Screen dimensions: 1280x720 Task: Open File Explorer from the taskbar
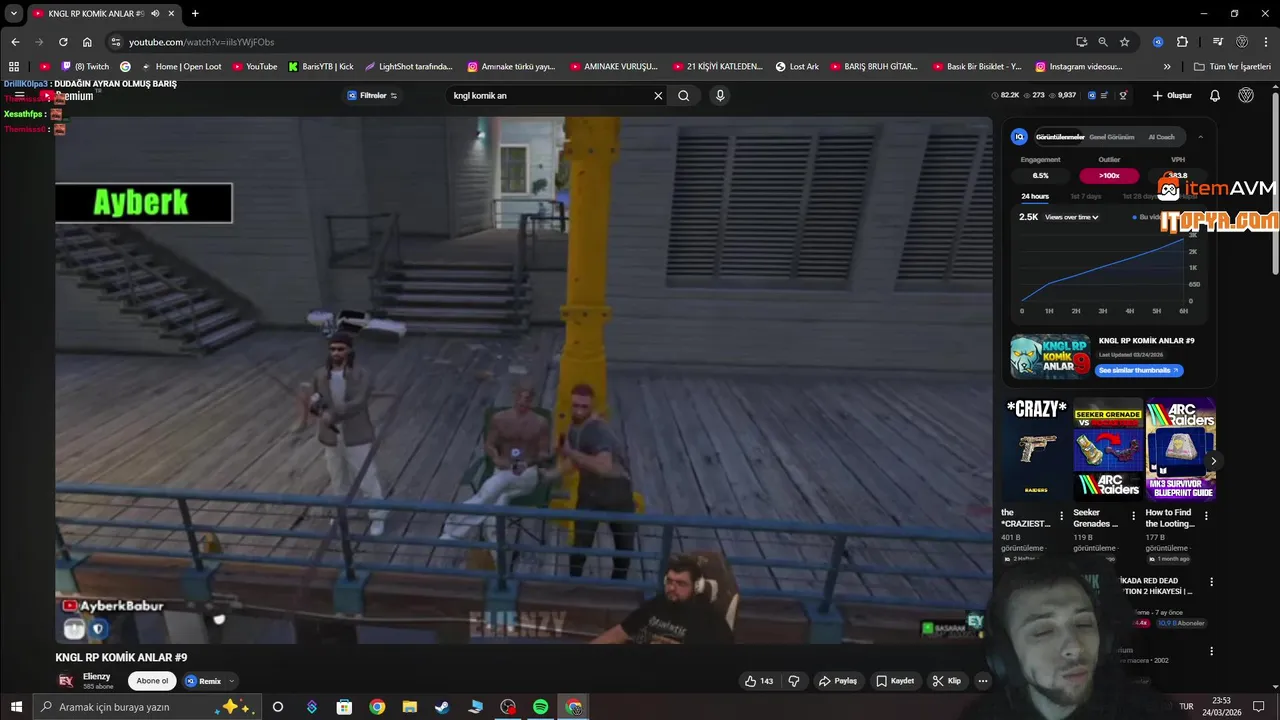[x=409, y=707]
